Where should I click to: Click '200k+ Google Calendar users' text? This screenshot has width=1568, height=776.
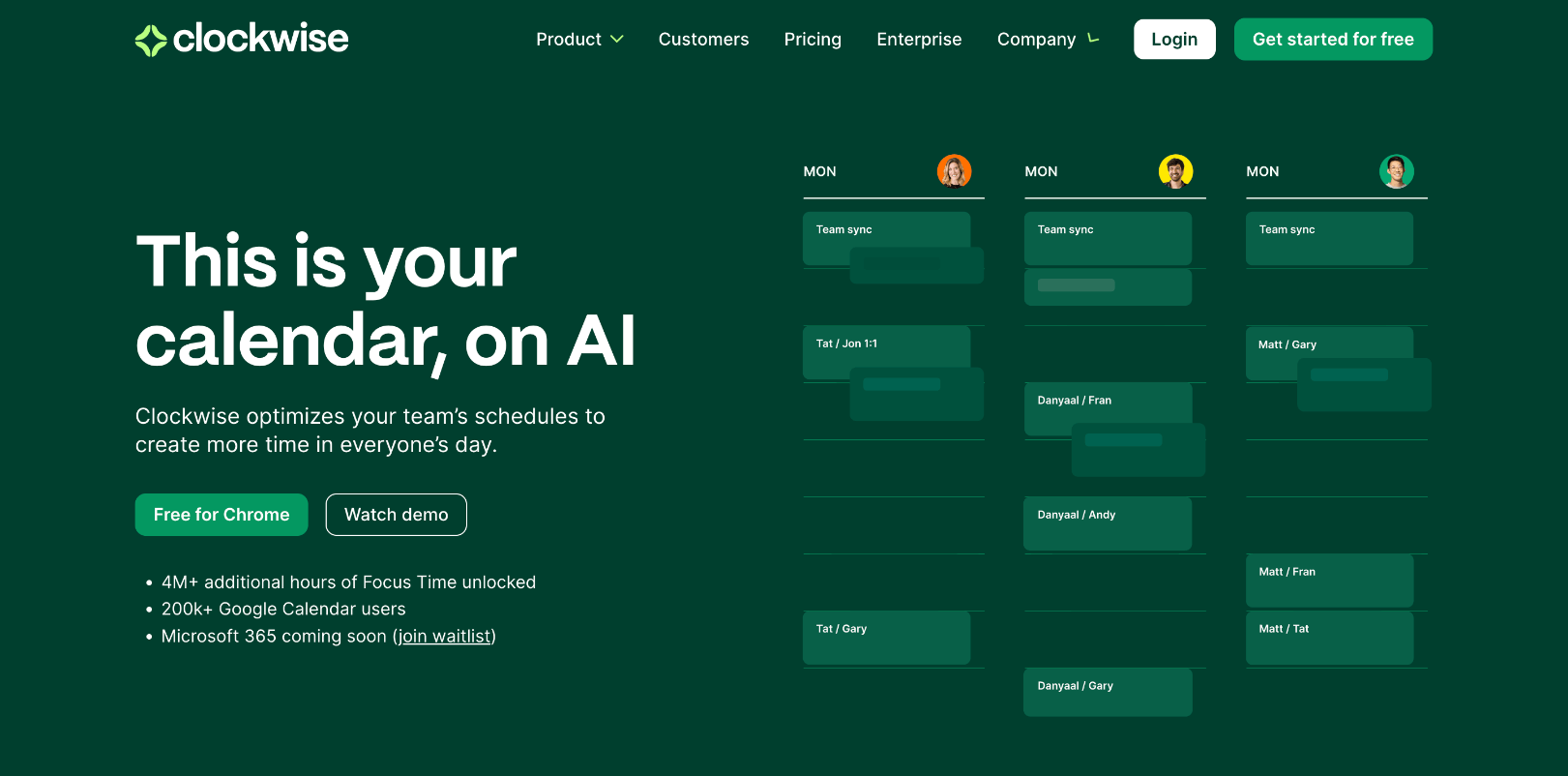[x=283, y=610]
